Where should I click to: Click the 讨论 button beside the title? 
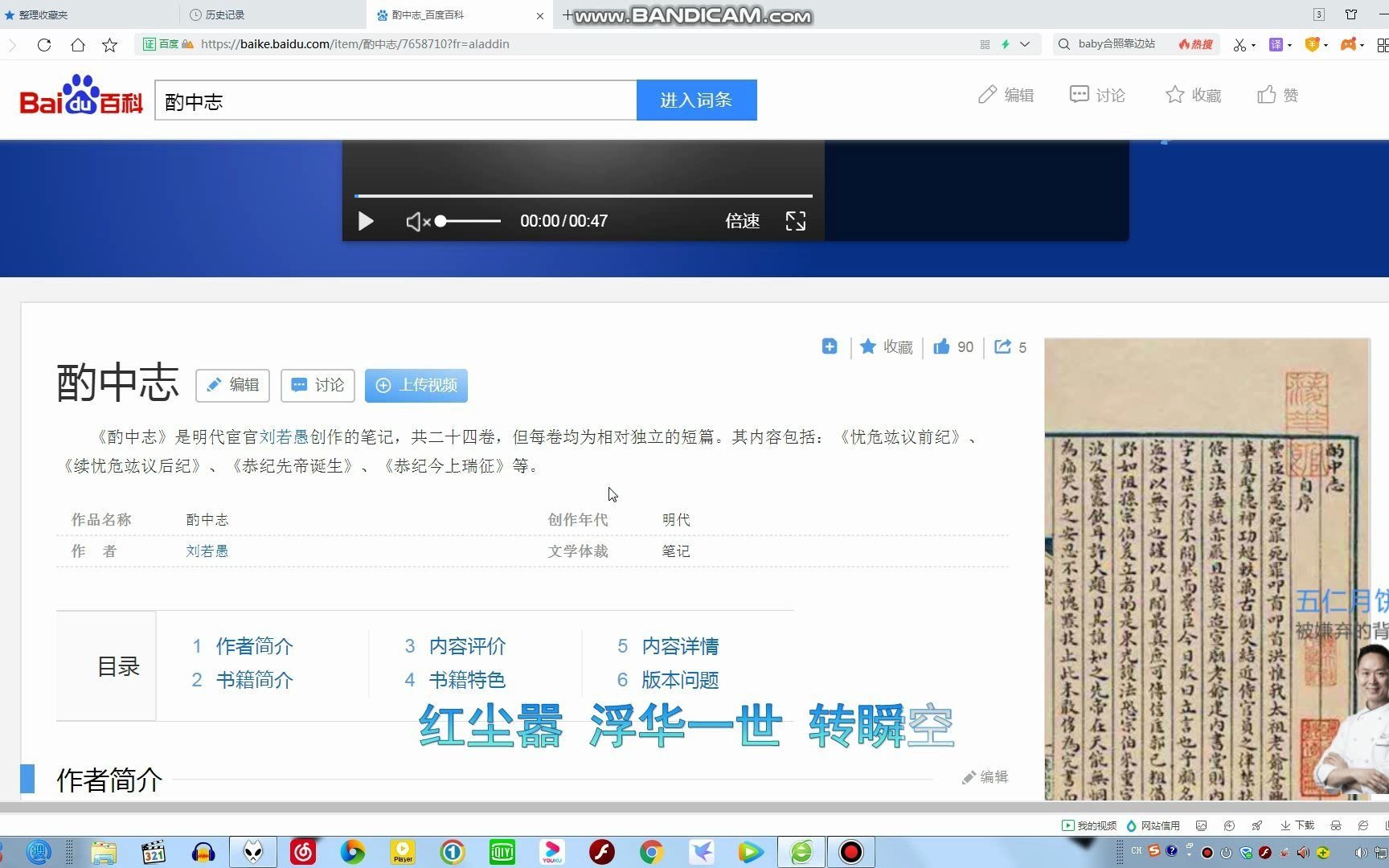tap(318, 385)
